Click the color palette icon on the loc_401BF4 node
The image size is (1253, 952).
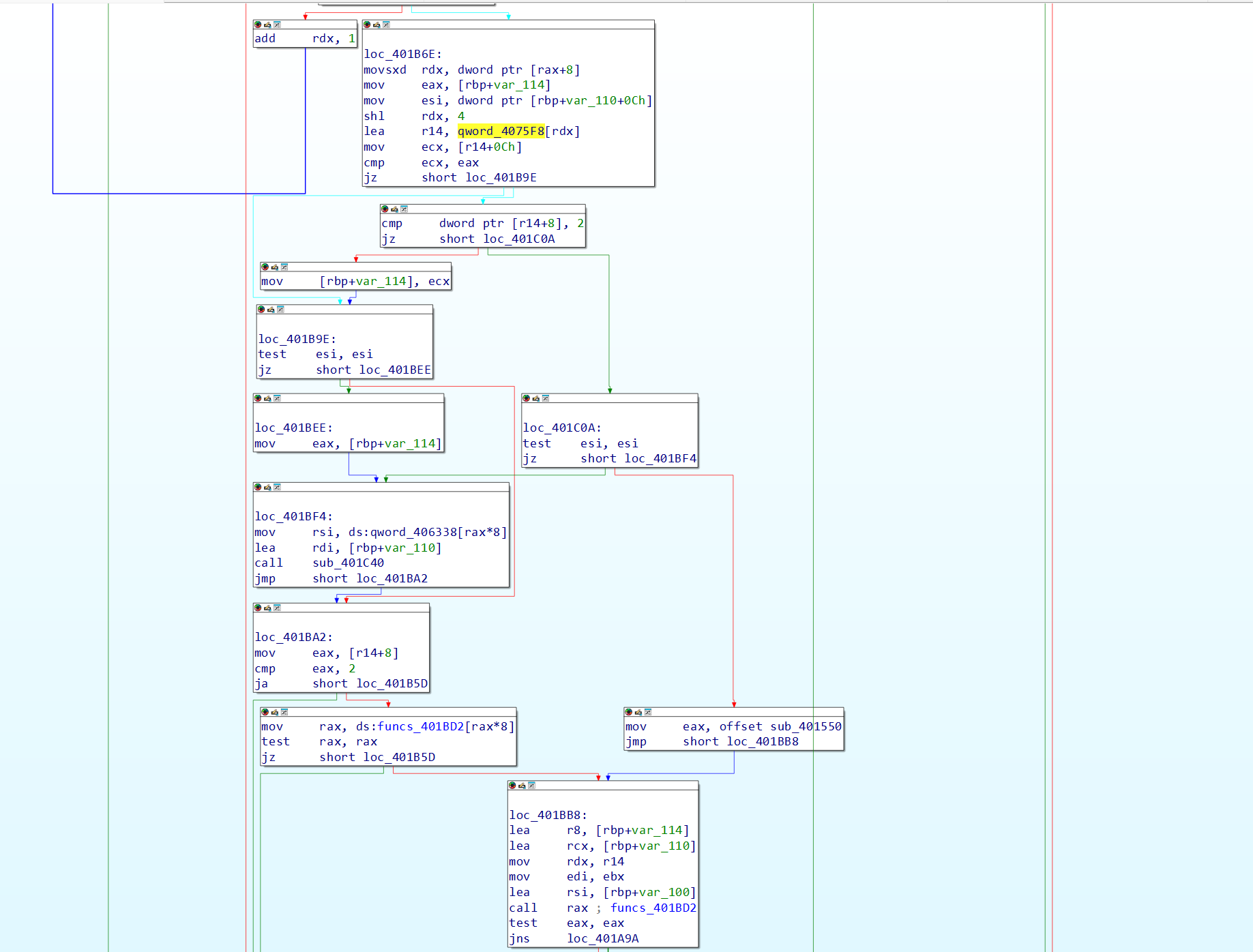click(258, 487)
